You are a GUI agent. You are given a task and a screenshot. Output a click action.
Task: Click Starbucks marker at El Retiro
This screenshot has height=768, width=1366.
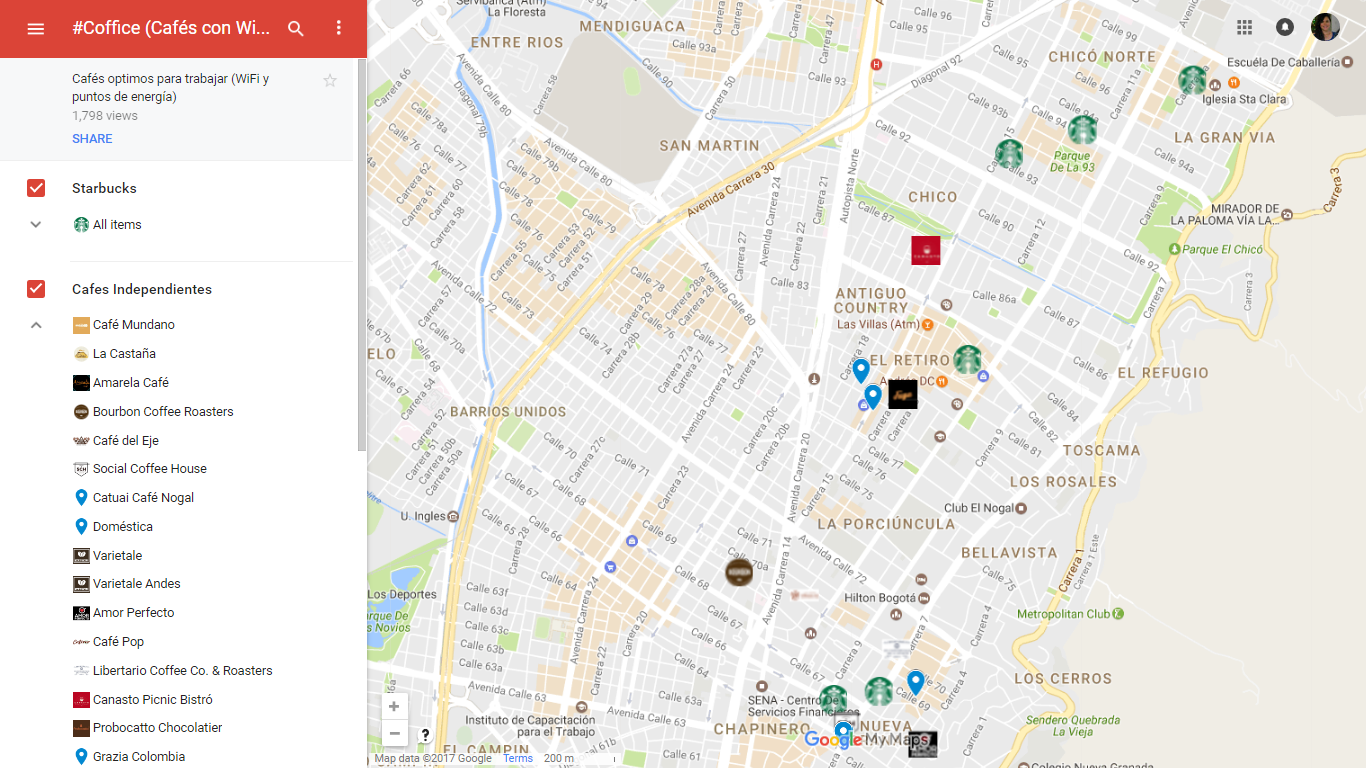(x=967, y=359)
